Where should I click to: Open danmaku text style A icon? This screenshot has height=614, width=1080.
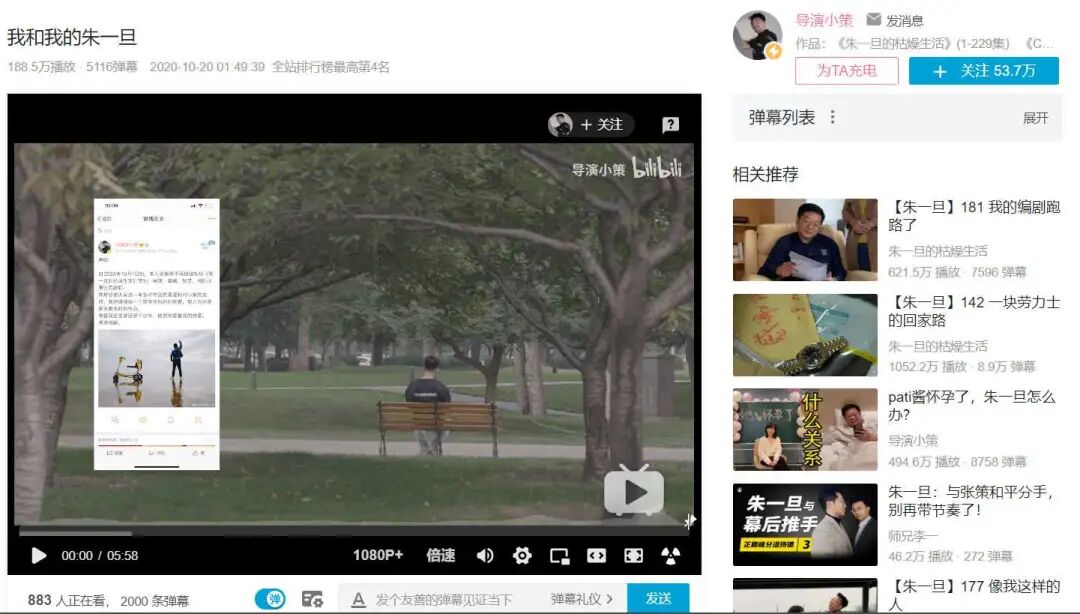tap(358, 600)
